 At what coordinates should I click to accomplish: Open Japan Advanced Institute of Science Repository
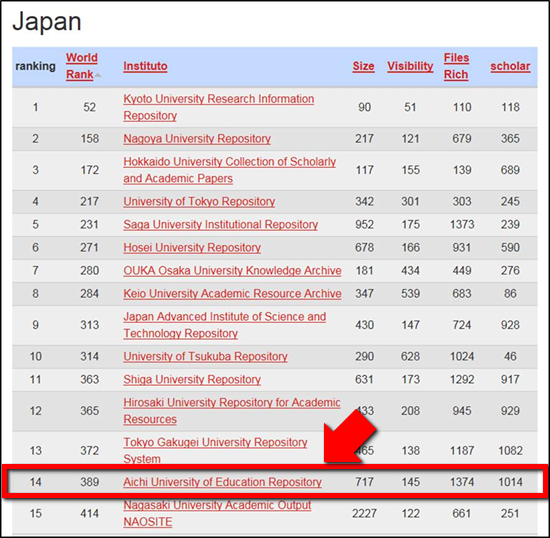tap(224, 325)
